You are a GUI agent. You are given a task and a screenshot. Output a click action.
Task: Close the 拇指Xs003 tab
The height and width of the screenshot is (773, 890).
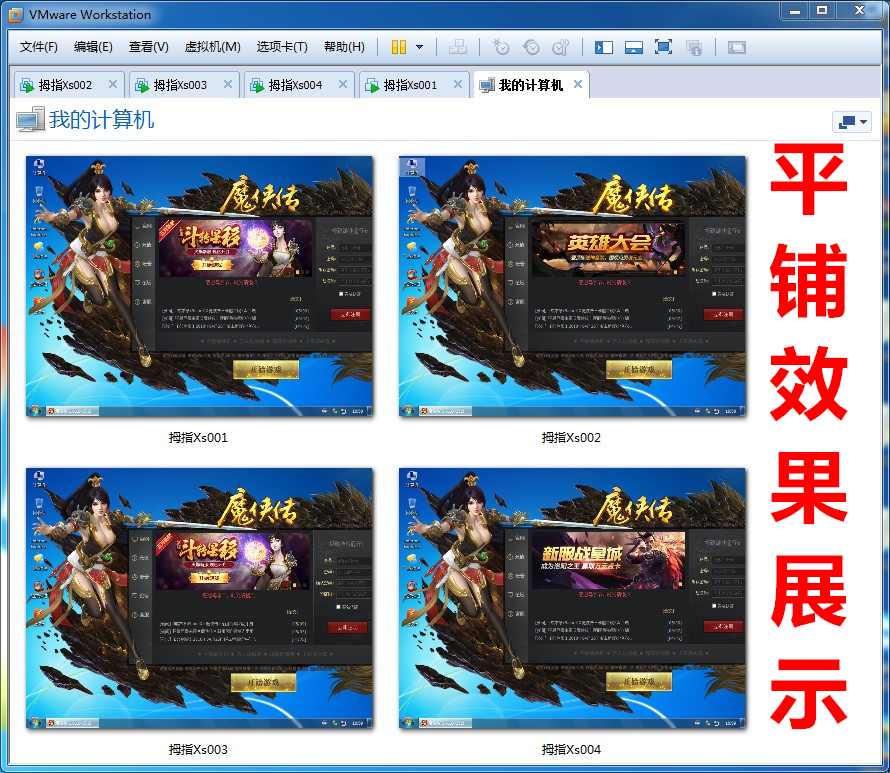(x=228, y=84)
